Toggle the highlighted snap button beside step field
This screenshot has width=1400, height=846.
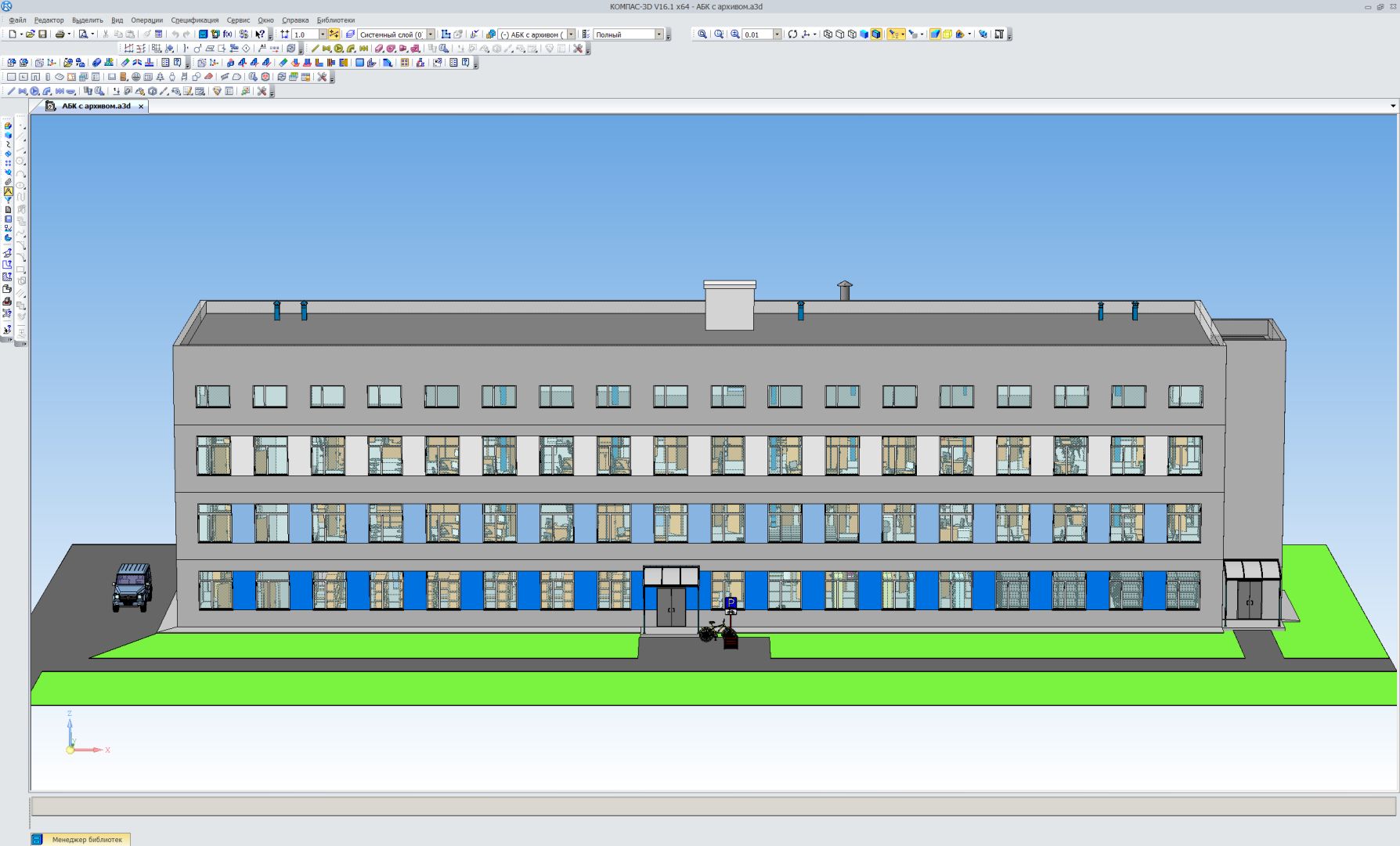(334, 34)
